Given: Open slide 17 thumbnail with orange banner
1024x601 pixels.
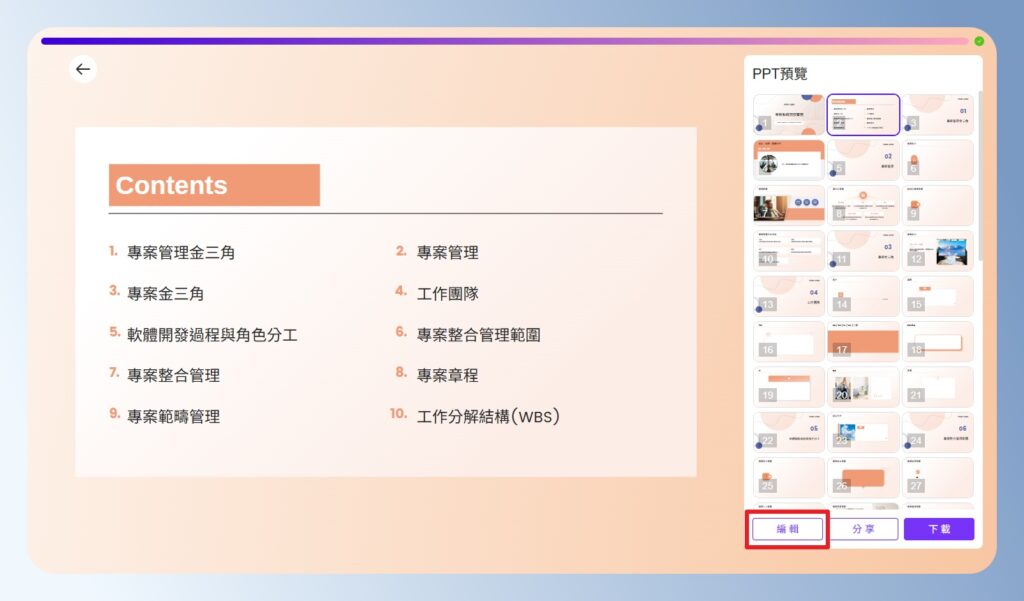Looking at the screenshot, I should 862,340.
